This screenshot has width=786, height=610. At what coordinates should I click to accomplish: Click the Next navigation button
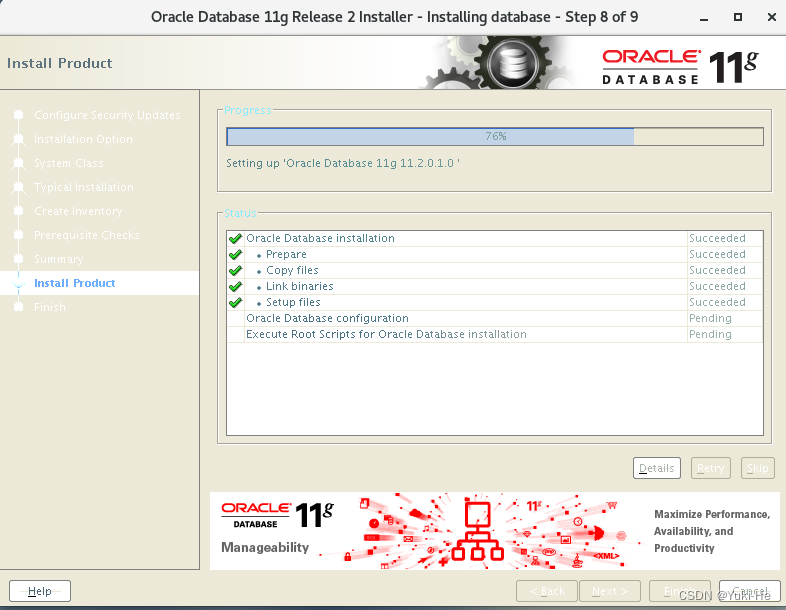(610, 591)
